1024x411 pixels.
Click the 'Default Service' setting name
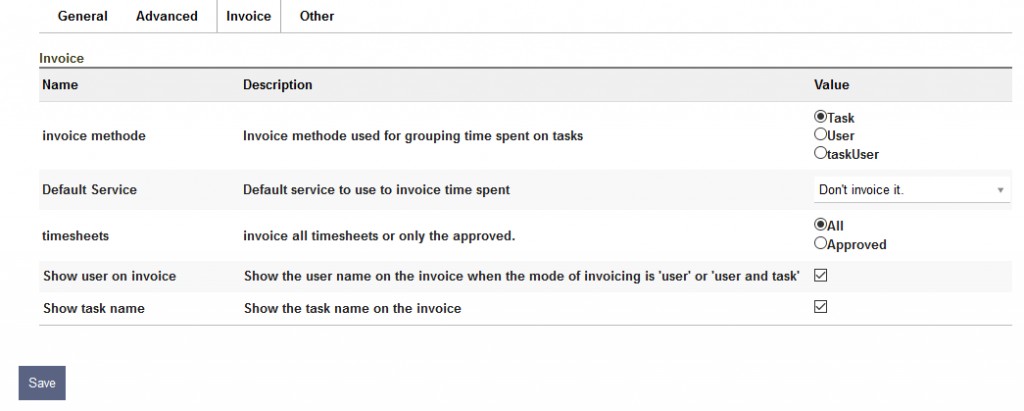(x=90, y=189)
